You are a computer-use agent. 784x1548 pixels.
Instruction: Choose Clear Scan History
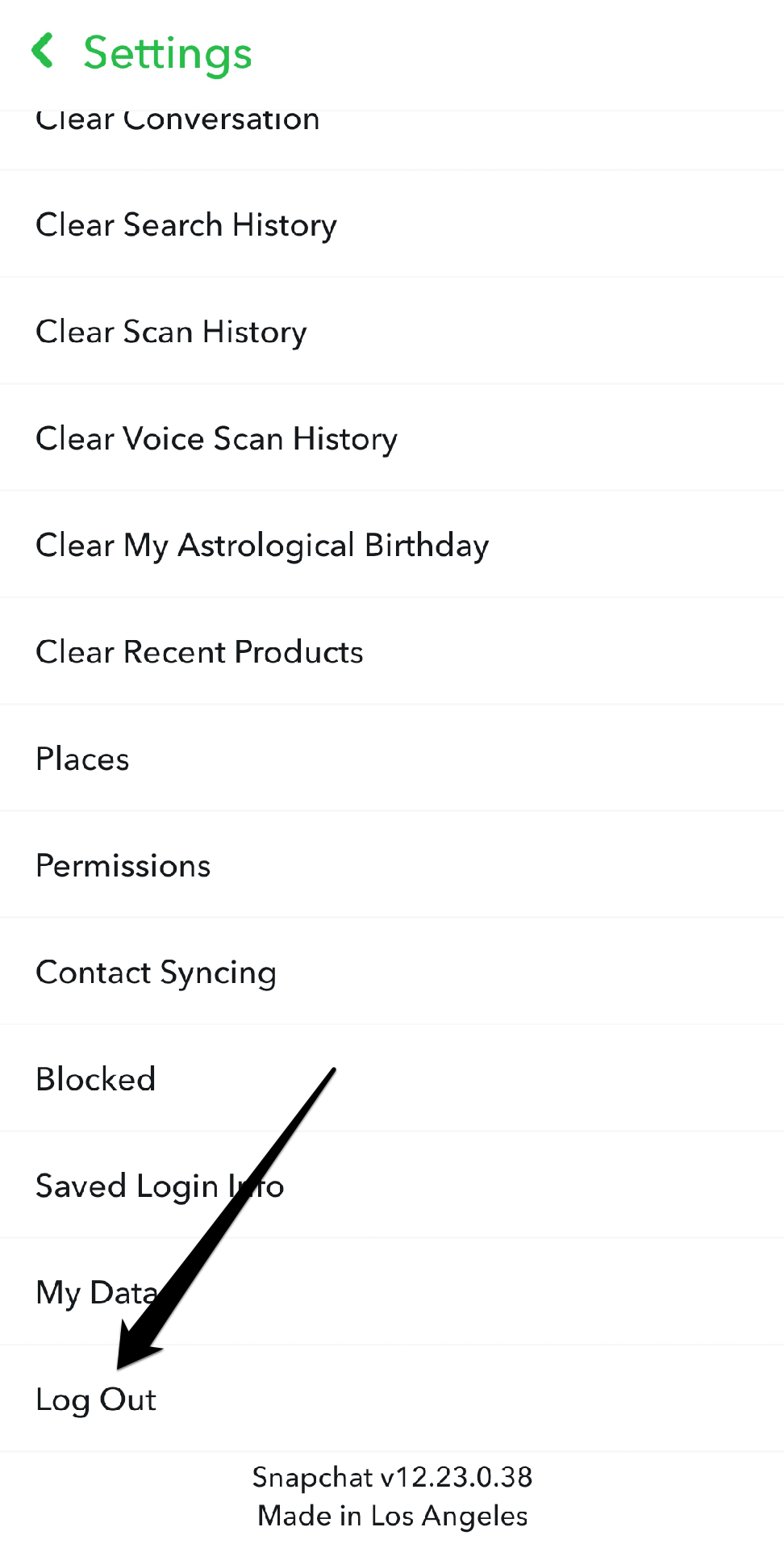(x=171, y=332)
